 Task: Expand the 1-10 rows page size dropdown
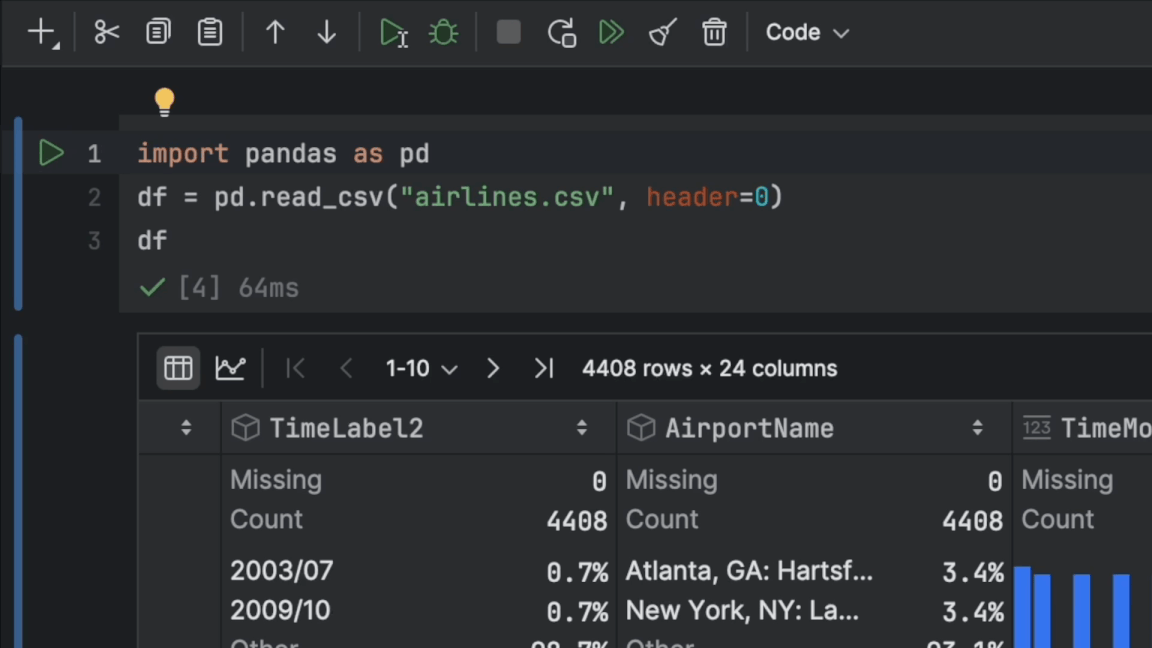click(x=421, y=369)
